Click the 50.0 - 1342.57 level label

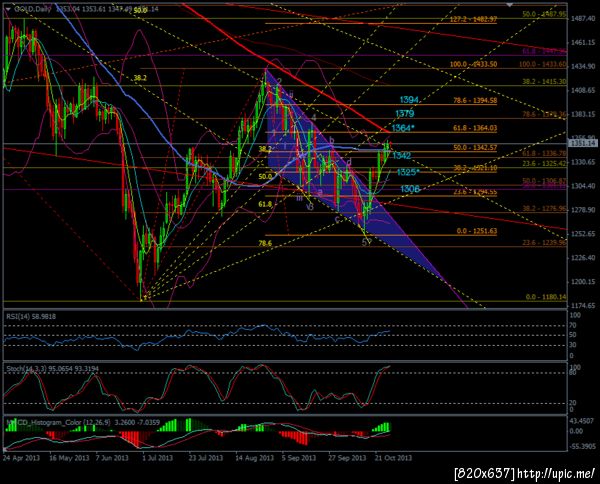tap(475, 147)
